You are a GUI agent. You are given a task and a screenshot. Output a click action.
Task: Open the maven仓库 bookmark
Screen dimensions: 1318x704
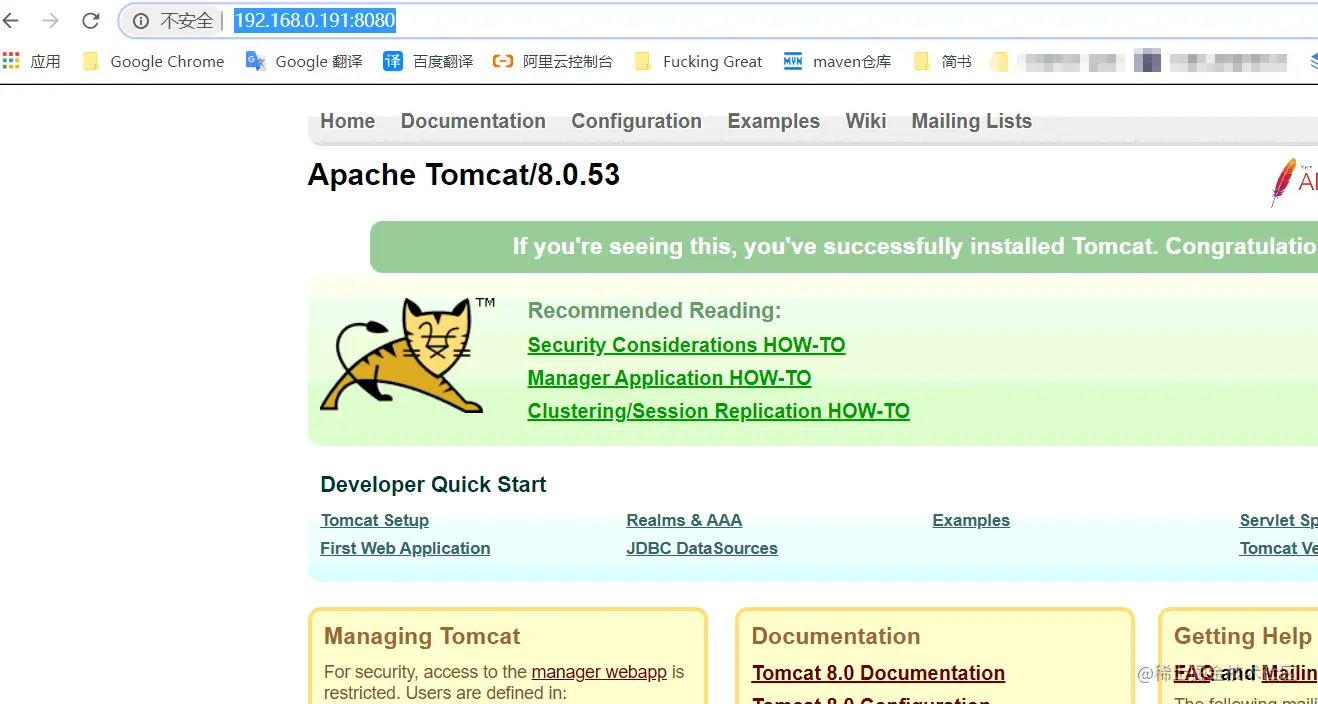pyautogui.click(x=838, y=61)
